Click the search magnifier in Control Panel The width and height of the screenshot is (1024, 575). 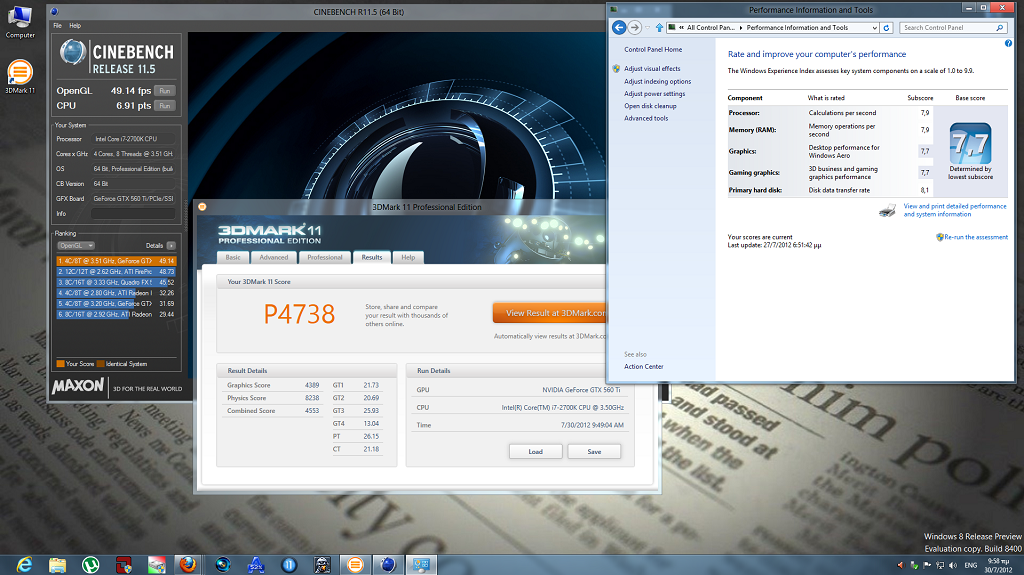[x=999, y=27]
